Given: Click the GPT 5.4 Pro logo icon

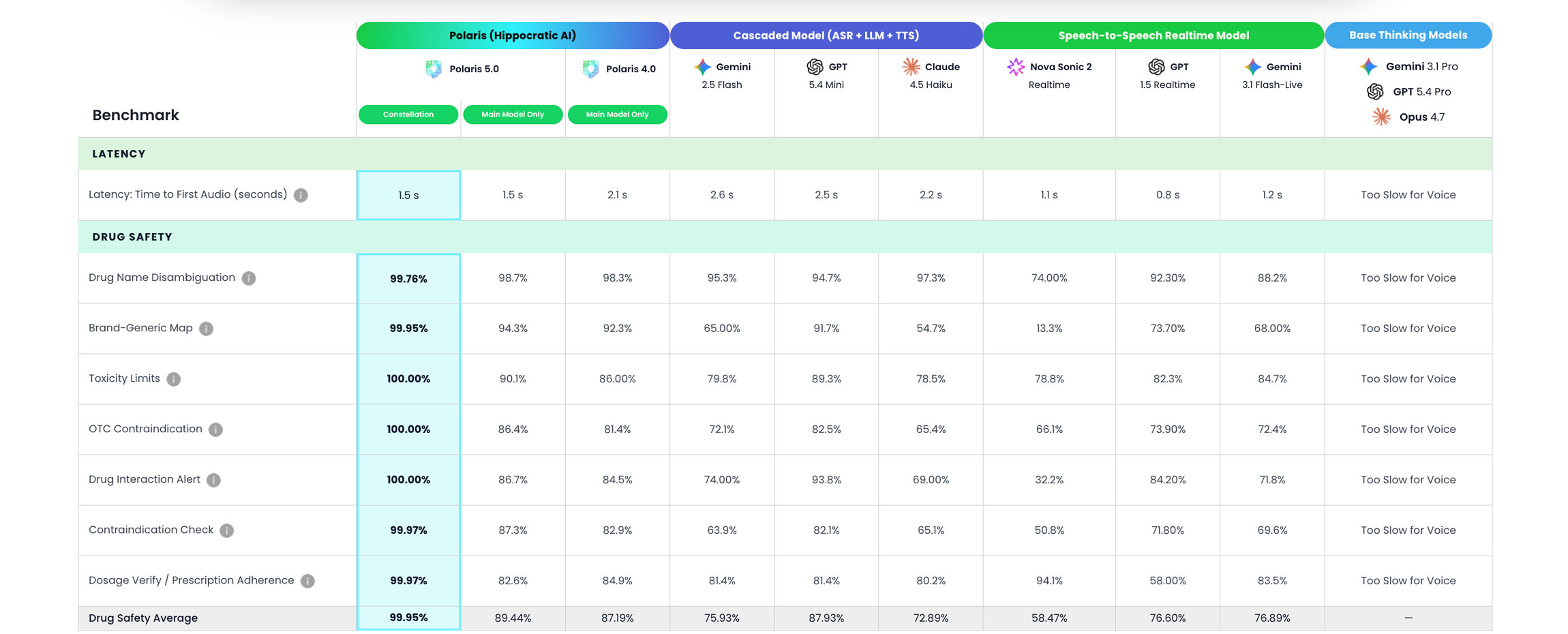Looking at the screenshot, I should click(x=1375, y=91).
